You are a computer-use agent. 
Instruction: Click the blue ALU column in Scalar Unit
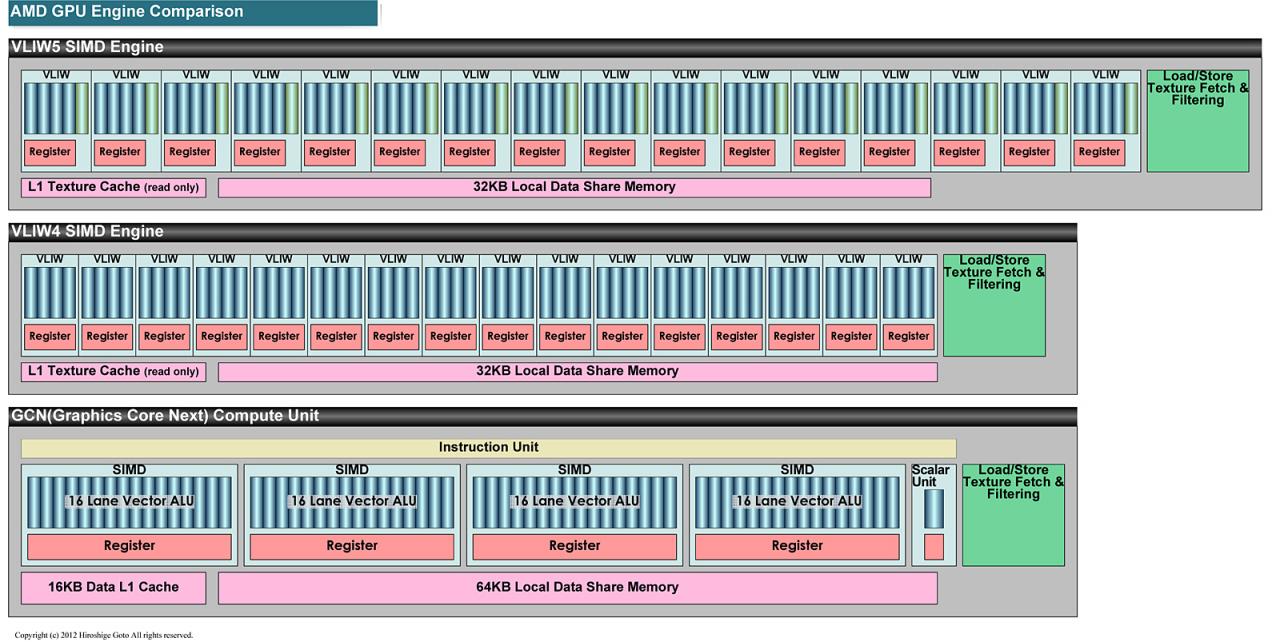coord(934,509)
